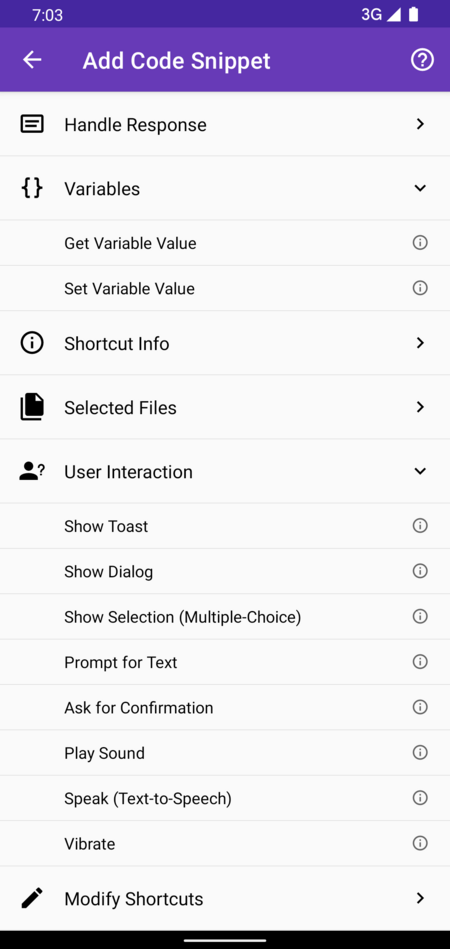
Task: Expand the Handle Response section
Action: tap(225, 124)
